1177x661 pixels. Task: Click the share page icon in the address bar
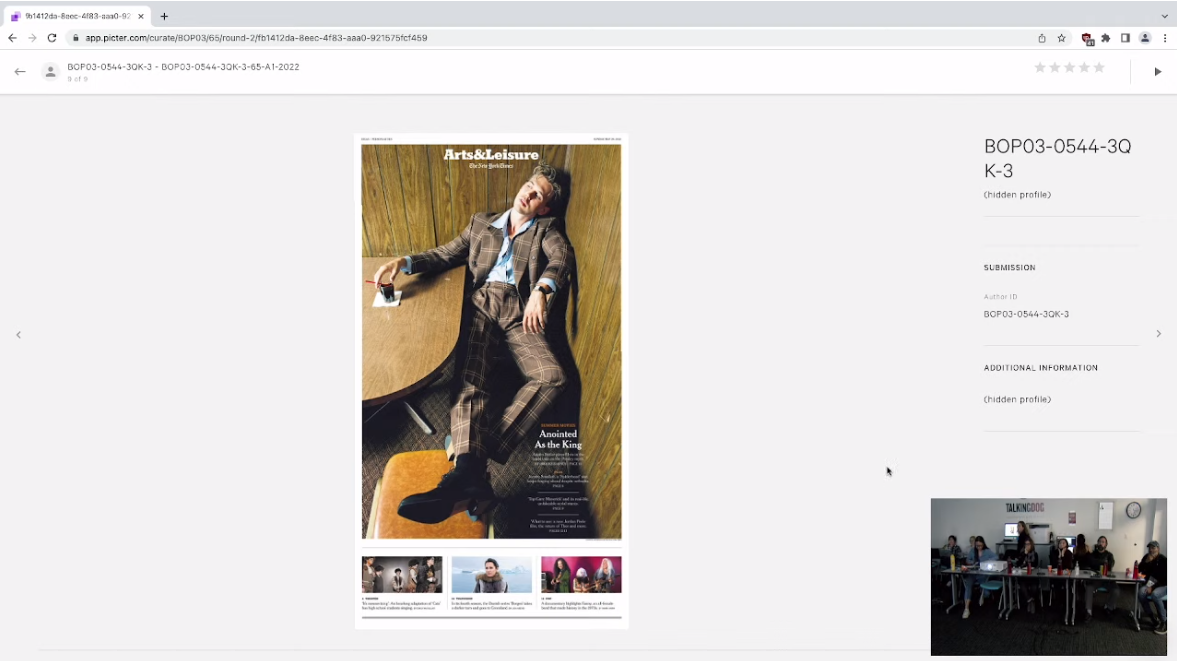[1042, 38]
